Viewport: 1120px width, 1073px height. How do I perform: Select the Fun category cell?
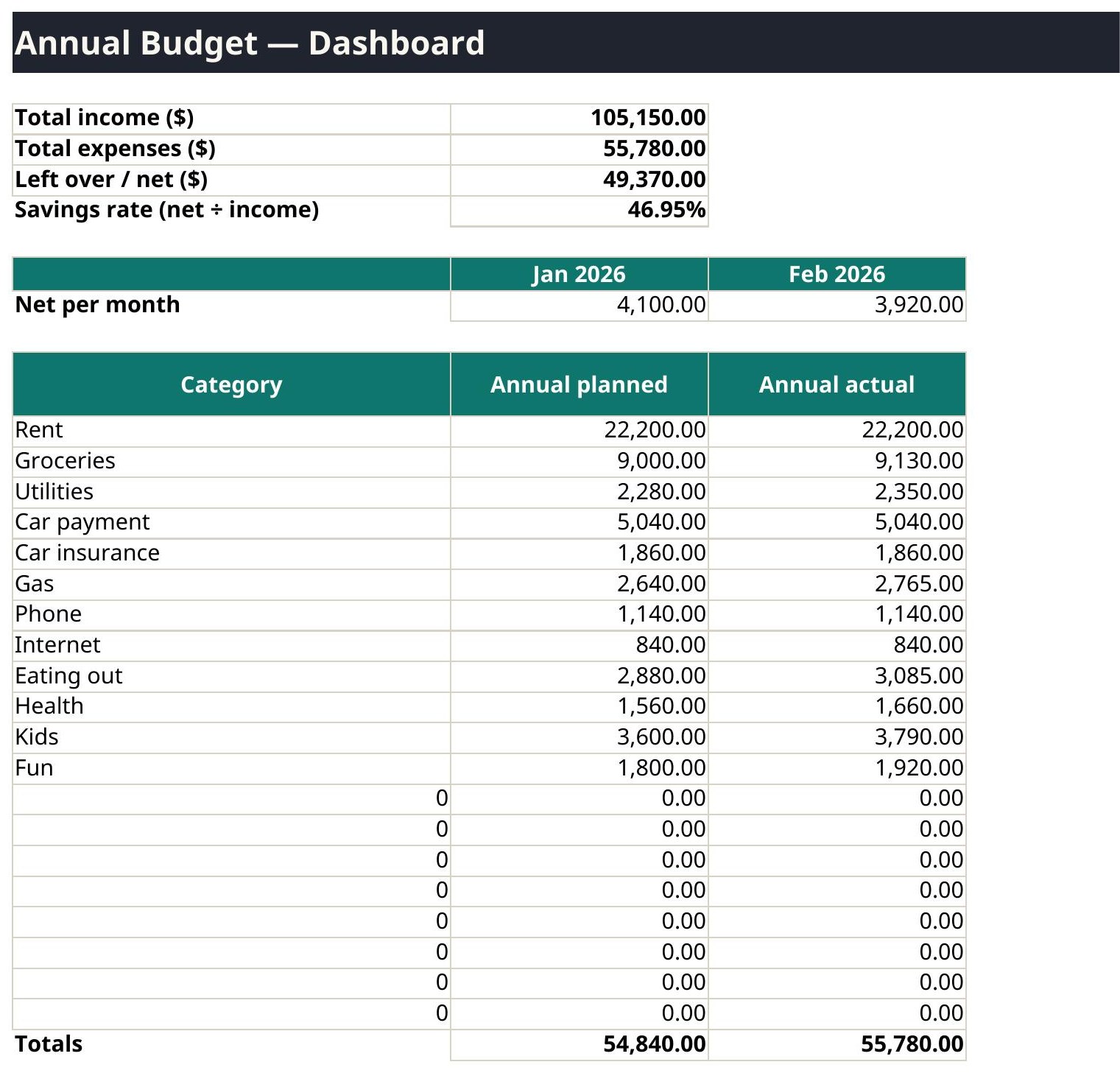point(231,769)
